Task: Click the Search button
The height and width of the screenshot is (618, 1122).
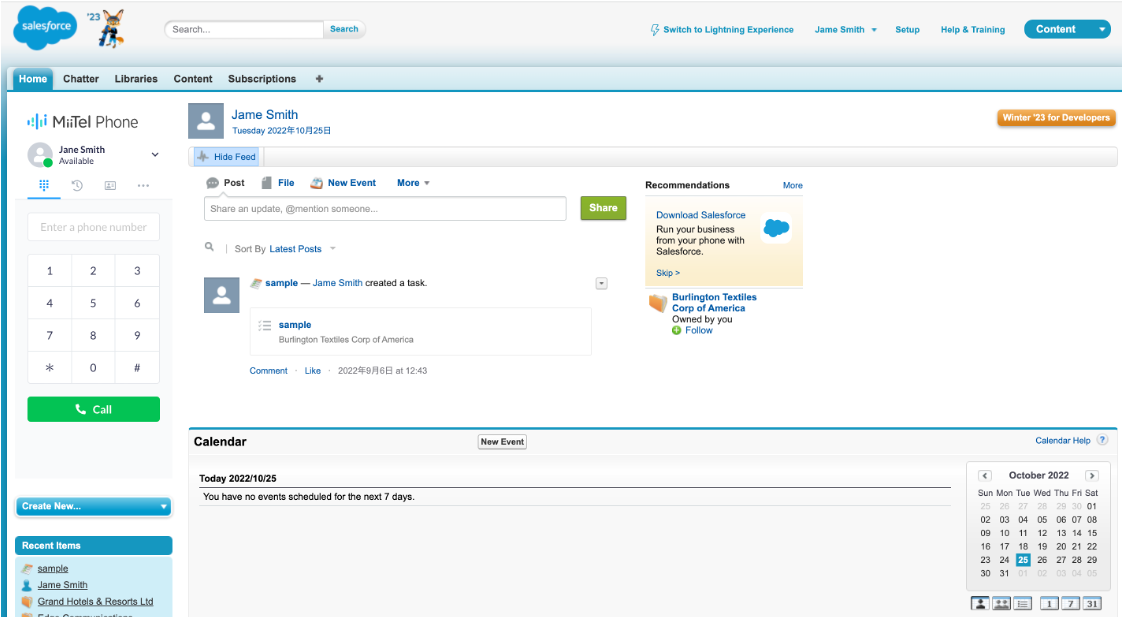Action: [x=344, y=29]
